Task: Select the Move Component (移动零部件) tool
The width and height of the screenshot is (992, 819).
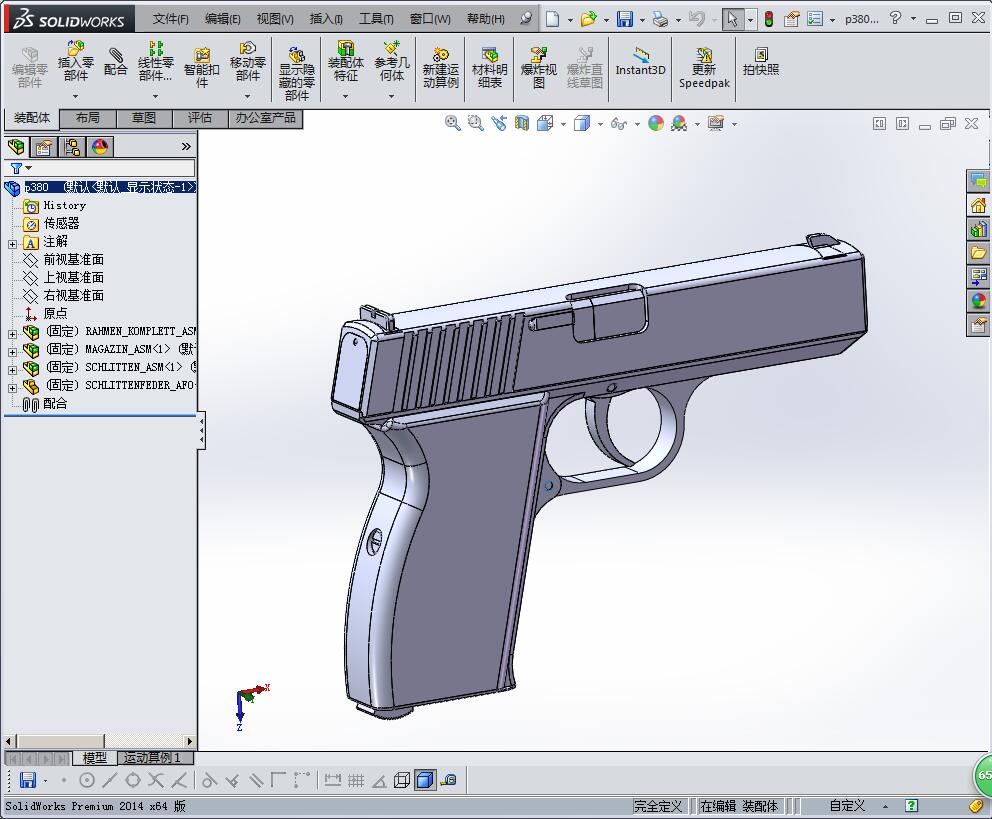Action: 247,61
